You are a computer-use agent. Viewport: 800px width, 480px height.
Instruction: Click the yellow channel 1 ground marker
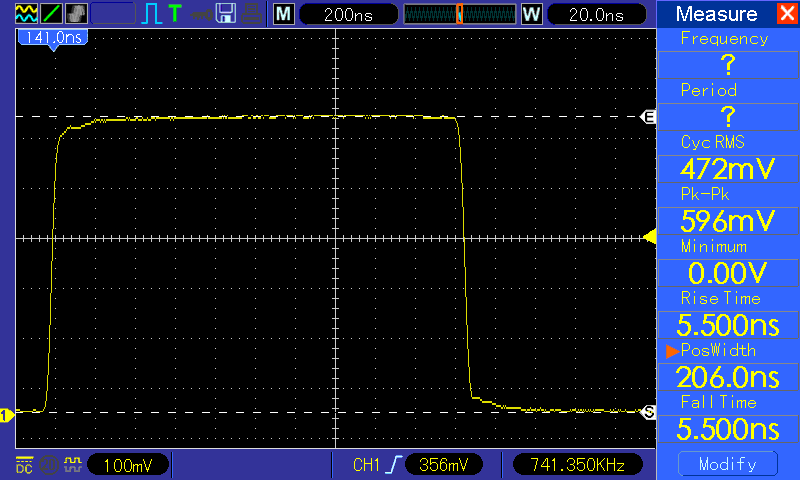click(7, 415)
